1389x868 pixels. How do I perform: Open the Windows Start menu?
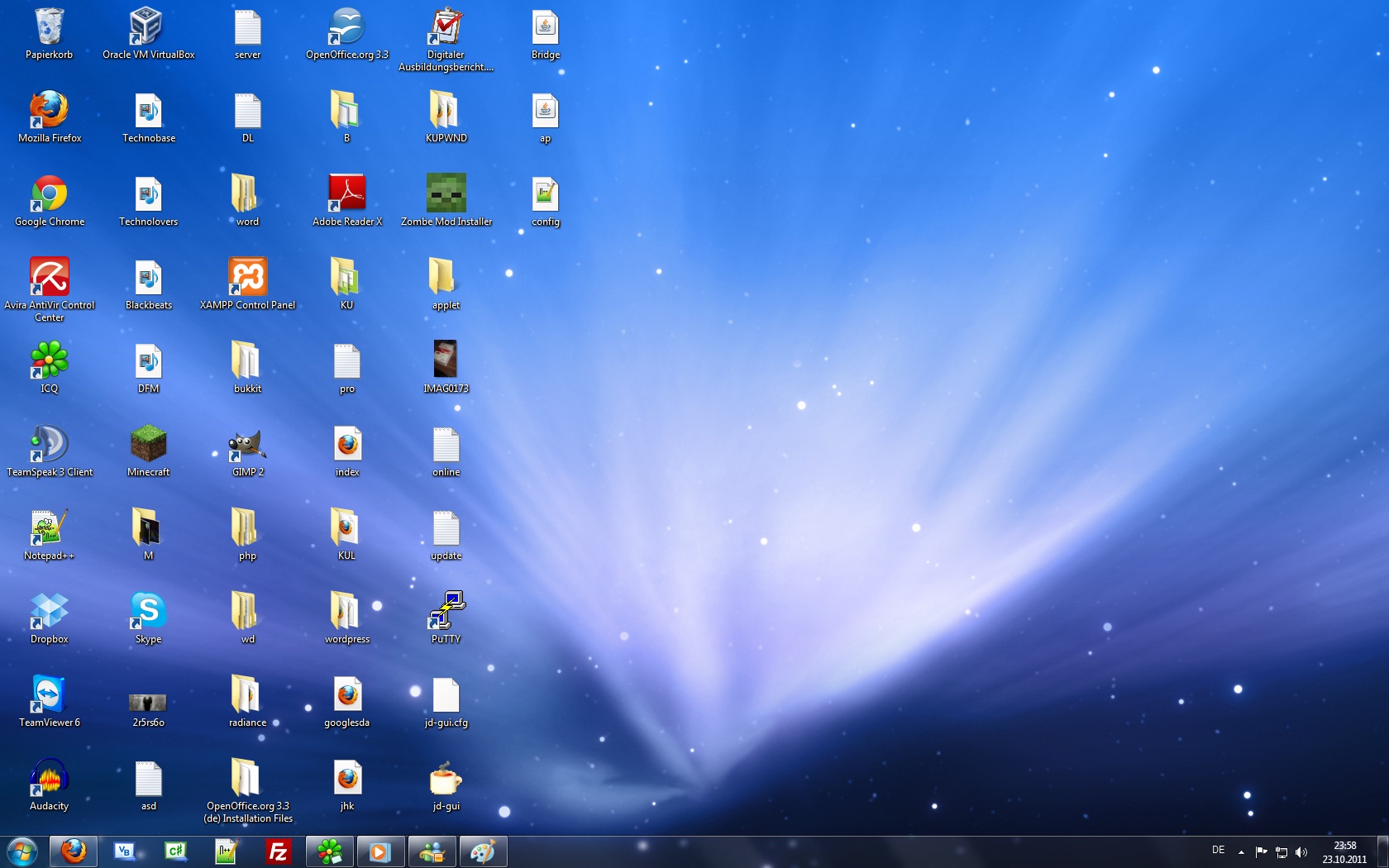tap(22, 851)
